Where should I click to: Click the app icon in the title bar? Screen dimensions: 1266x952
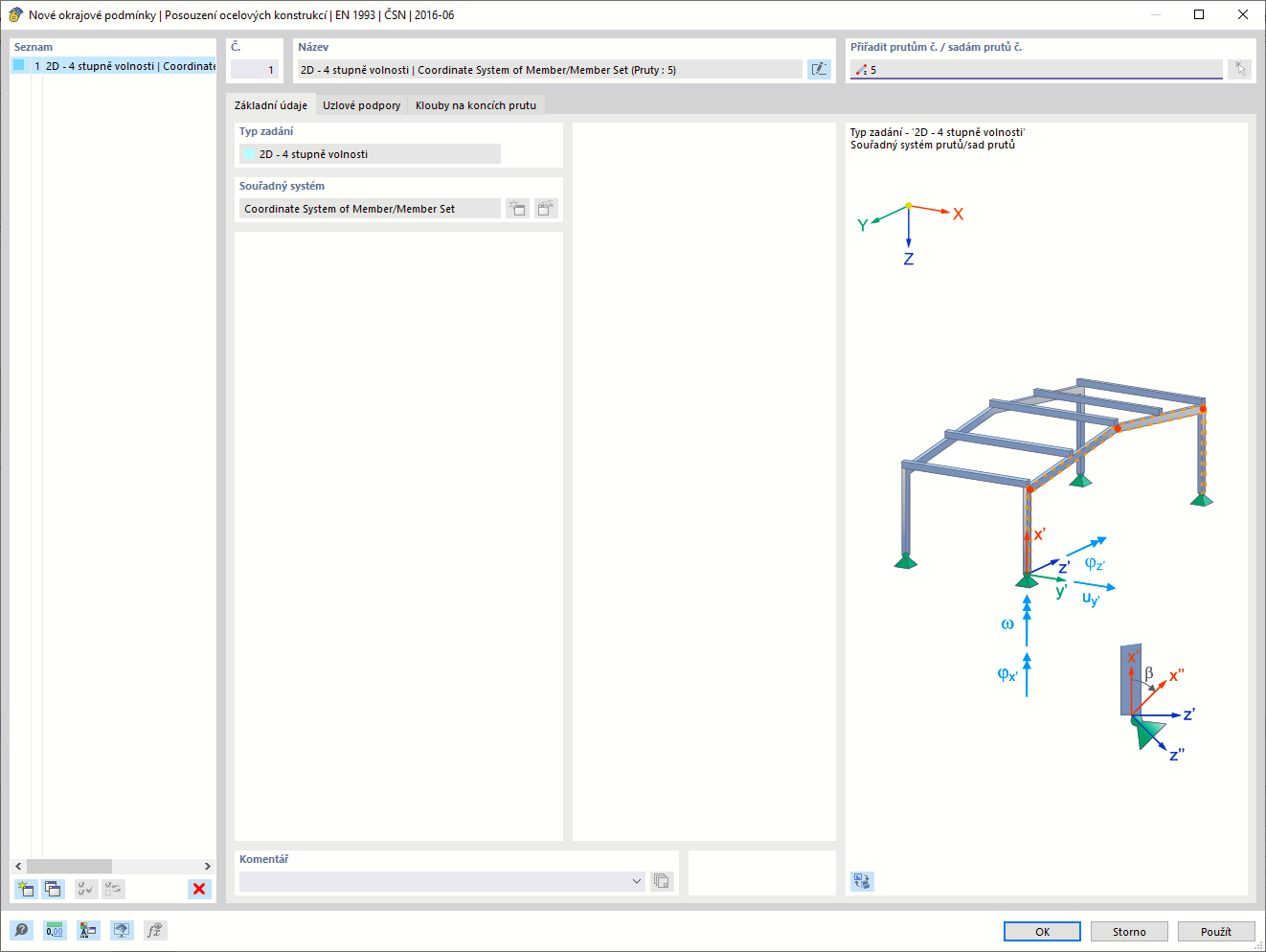coord(15,14)
